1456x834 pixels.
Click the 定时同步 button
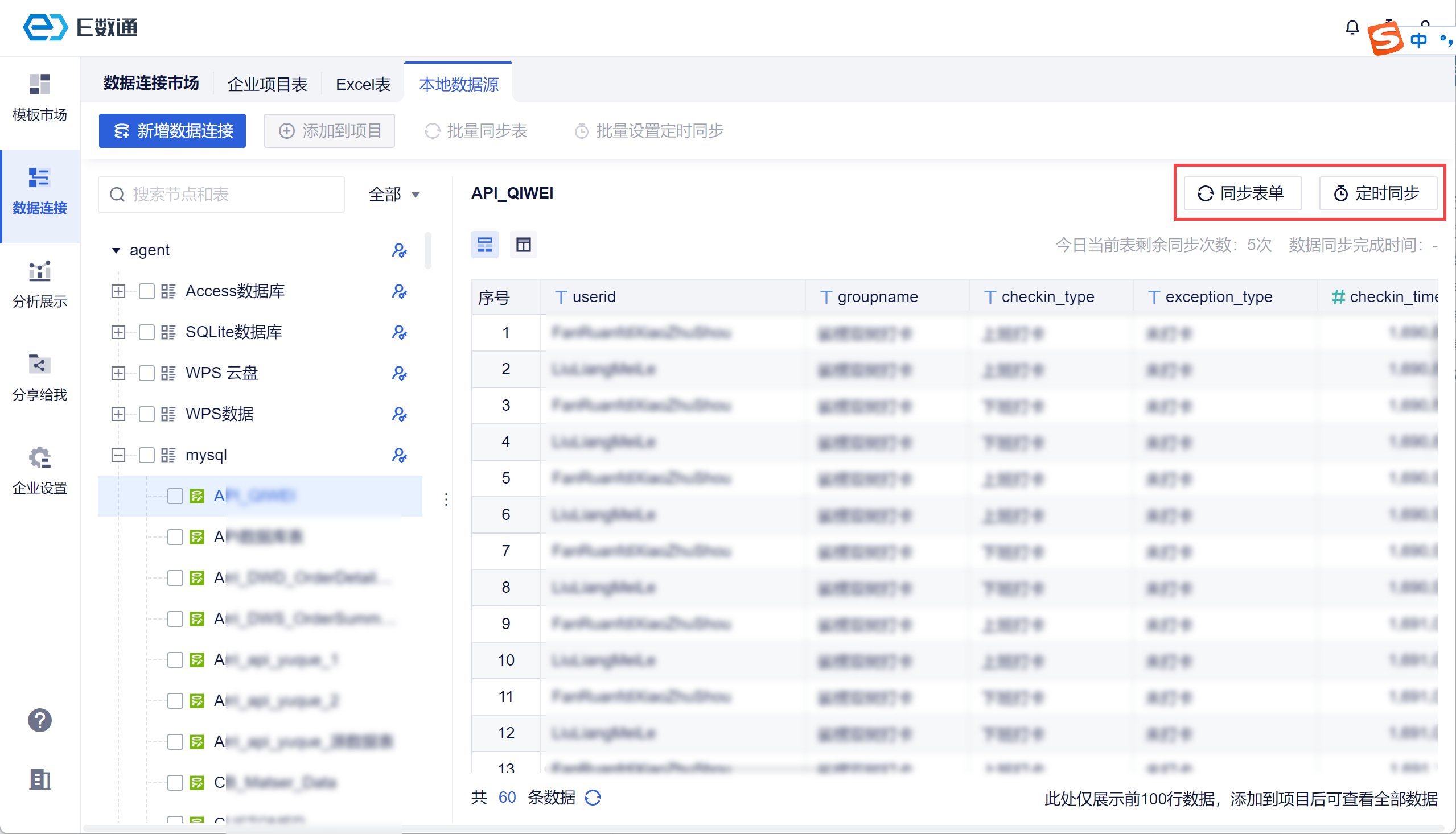(1377, 193)
